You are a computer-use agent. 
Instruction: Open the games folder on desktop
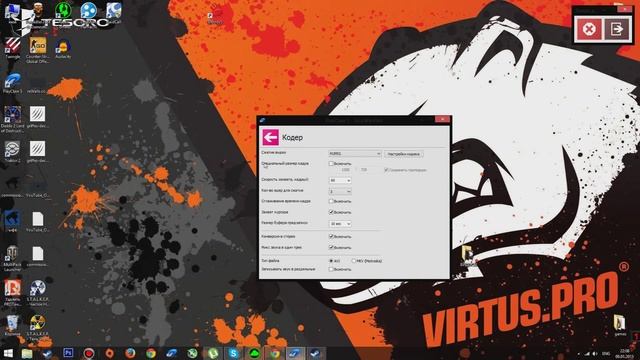click(x=620, y=325)
